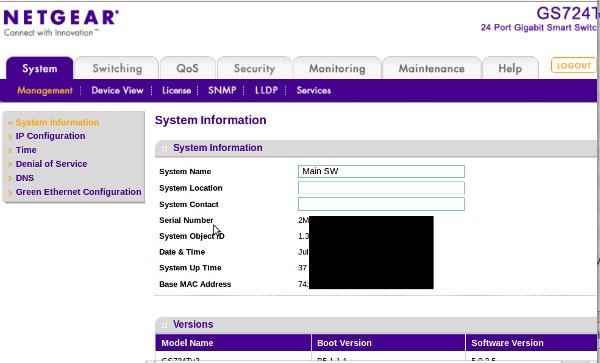Open the Security tab

coord(254,68)
